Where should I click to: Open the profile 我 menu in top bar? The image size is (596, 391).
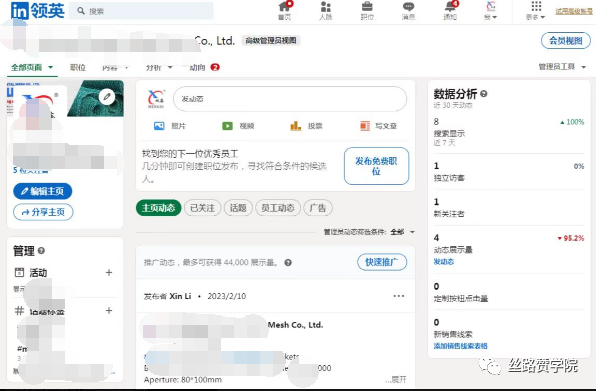pyautogui.click(x=491, y=11)
